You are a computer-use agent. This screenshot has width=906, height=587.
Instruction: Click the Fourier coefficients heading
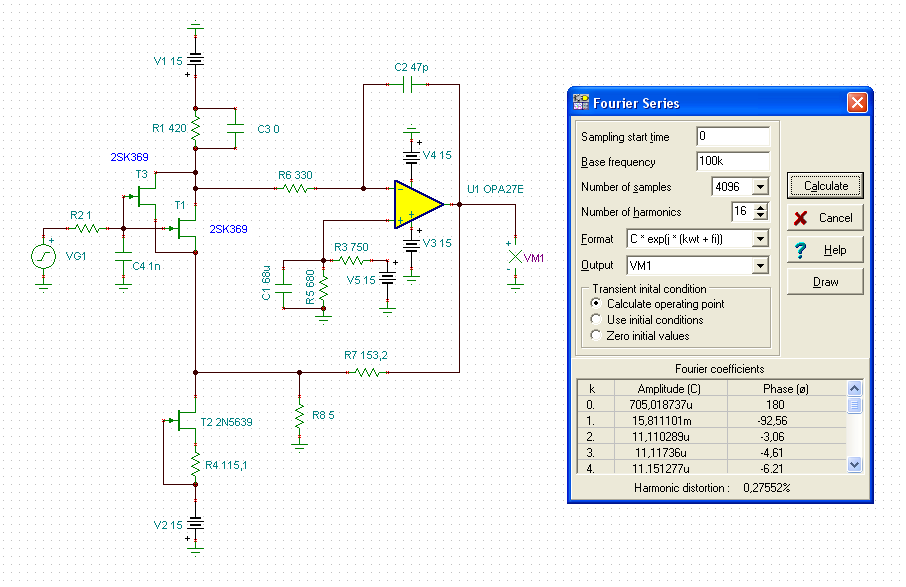[719, 369]
